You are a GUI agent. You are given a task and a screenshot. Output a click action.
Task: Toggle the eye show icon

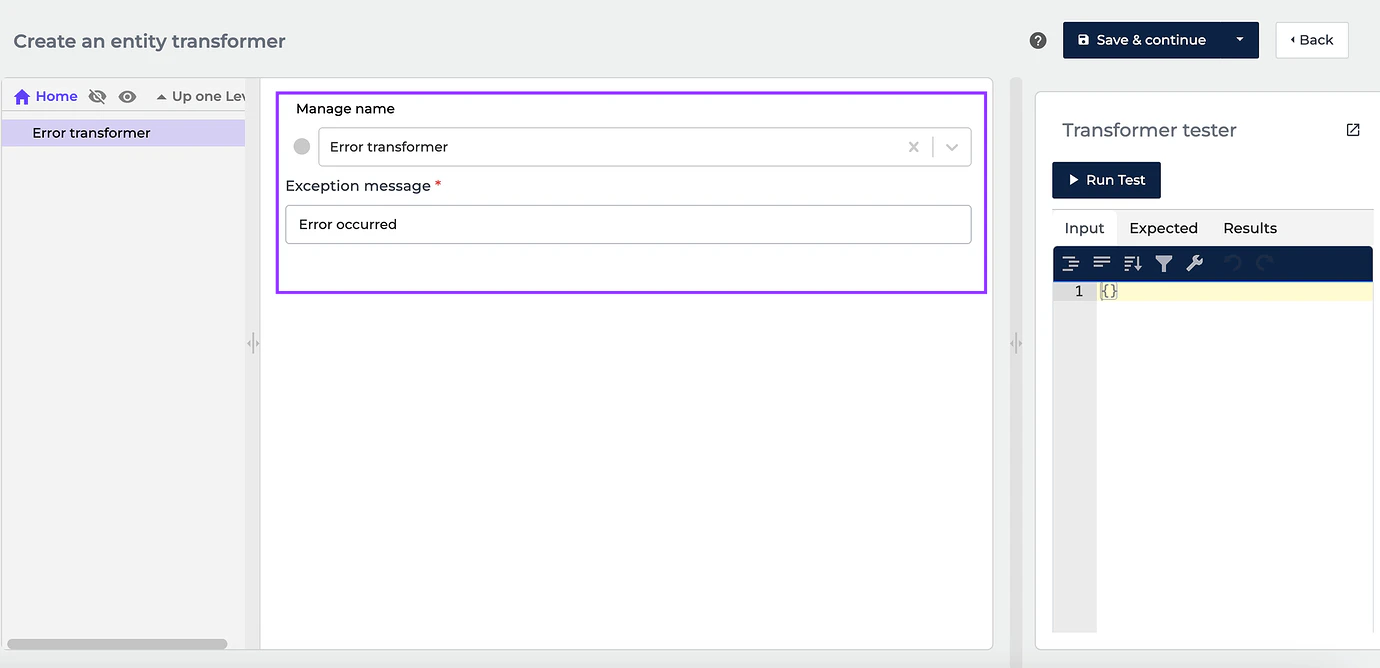pyautogui.click(x=127, y=97)
